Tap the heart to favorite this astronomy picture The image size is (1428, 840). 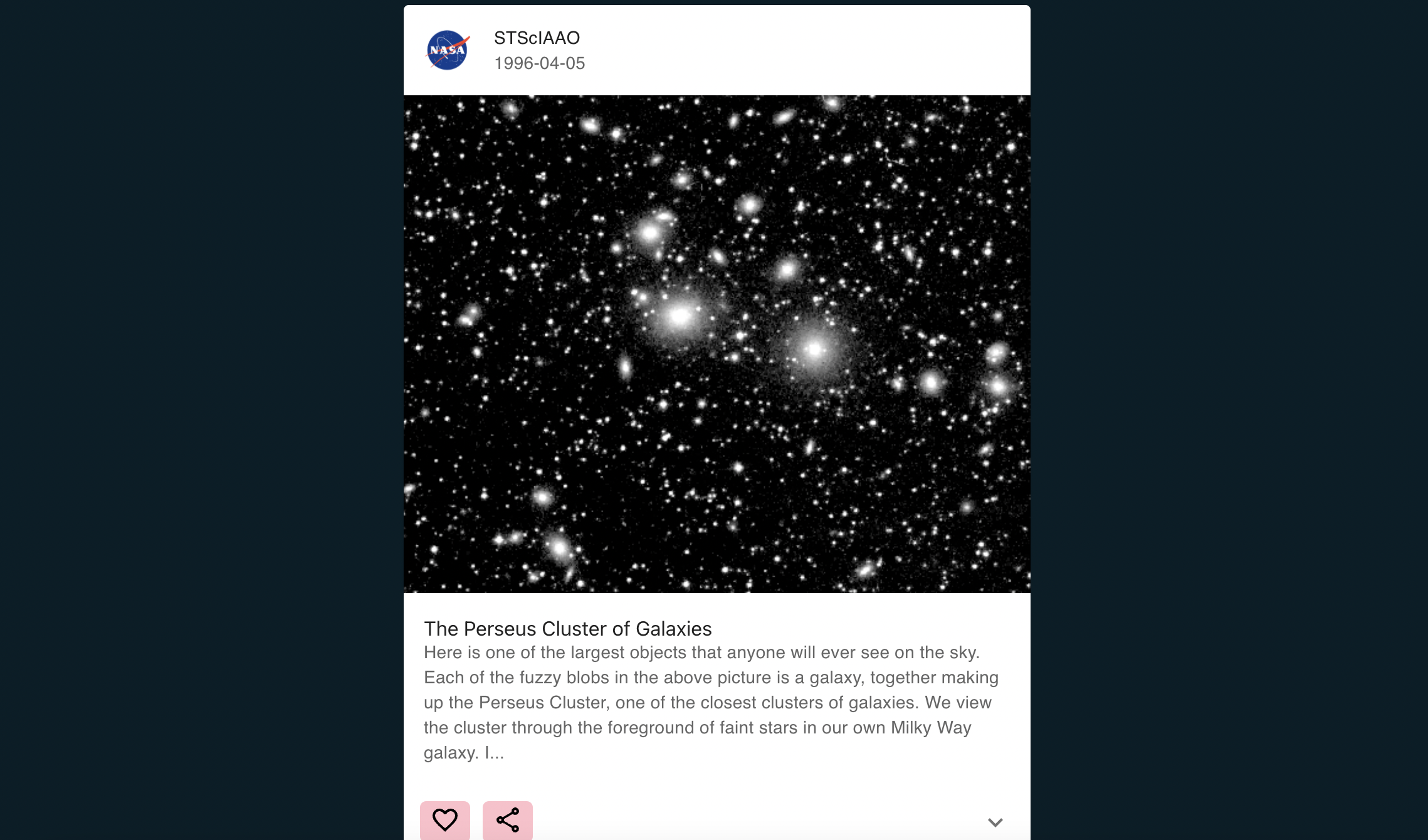(445, 820)
